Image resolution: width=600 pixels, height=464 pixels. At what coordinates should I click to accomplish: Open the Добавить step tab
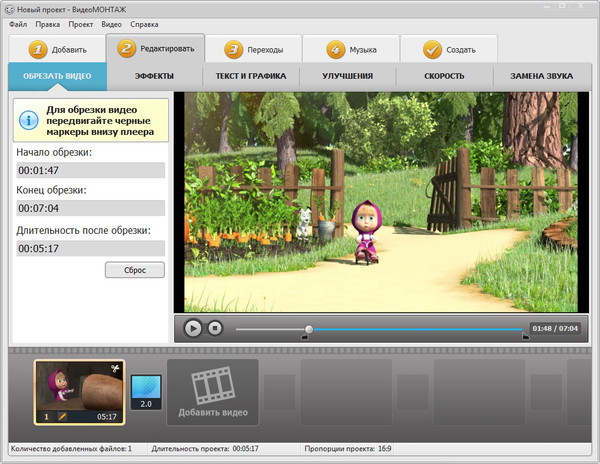58,49
